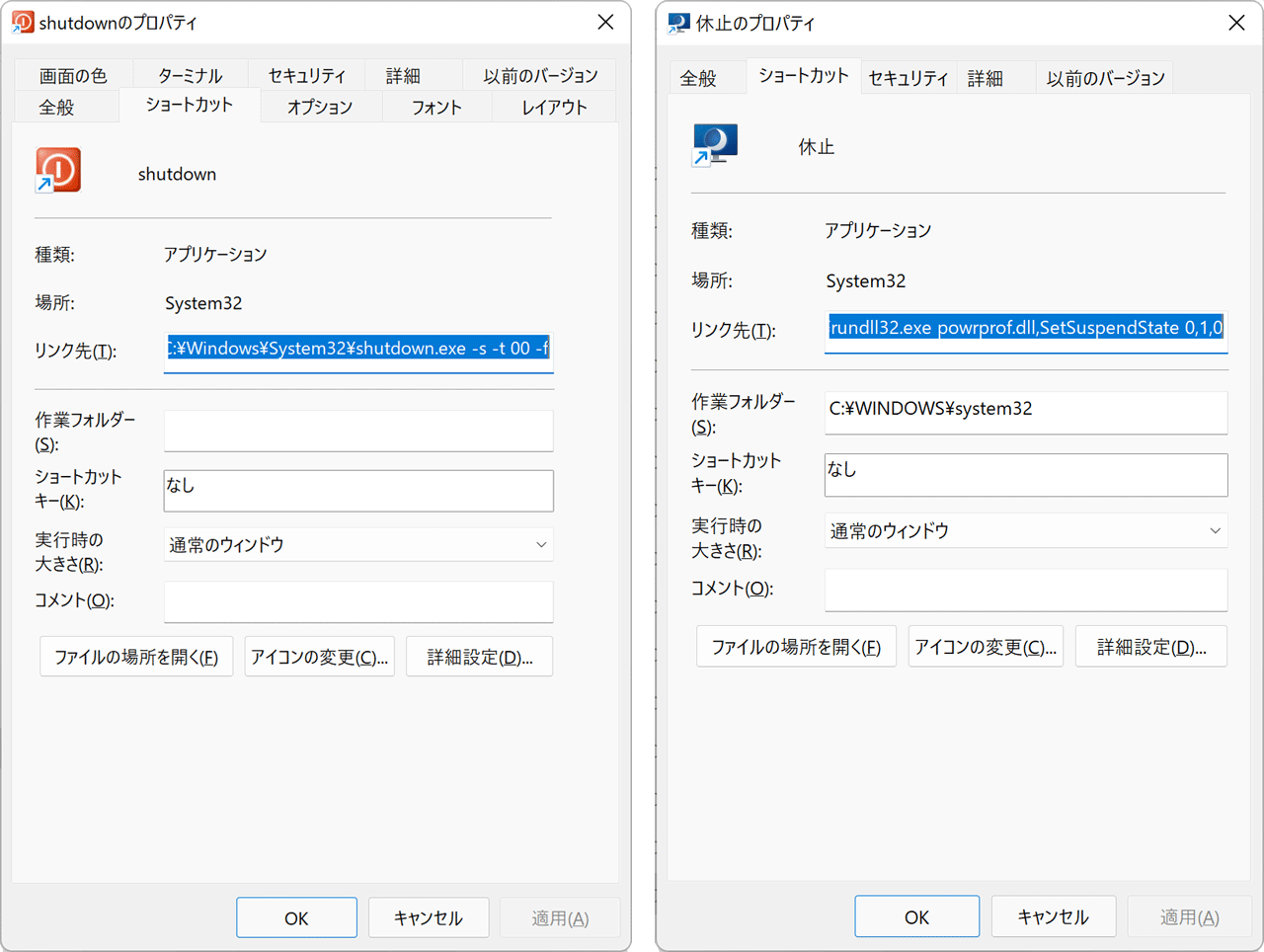Click System32 location text in 休止 window
This screenshot has height=952, width=1264.
866,280
